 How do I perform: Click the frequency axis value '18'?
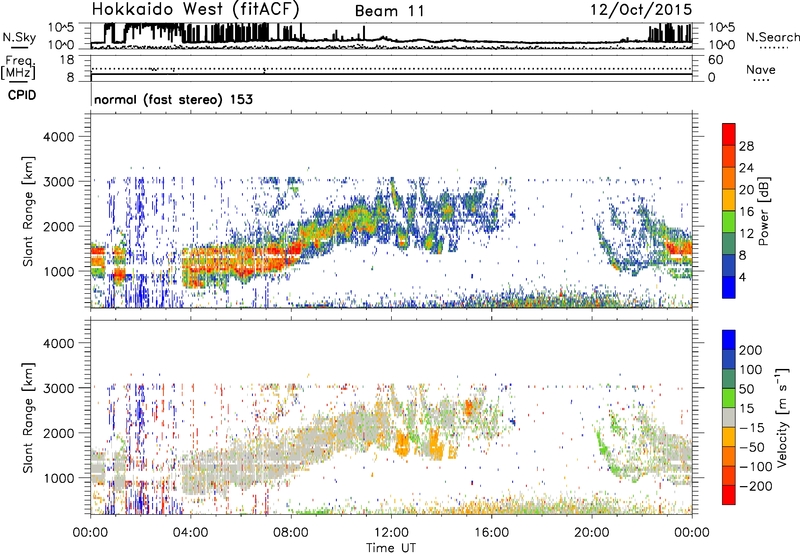(66, 60)
